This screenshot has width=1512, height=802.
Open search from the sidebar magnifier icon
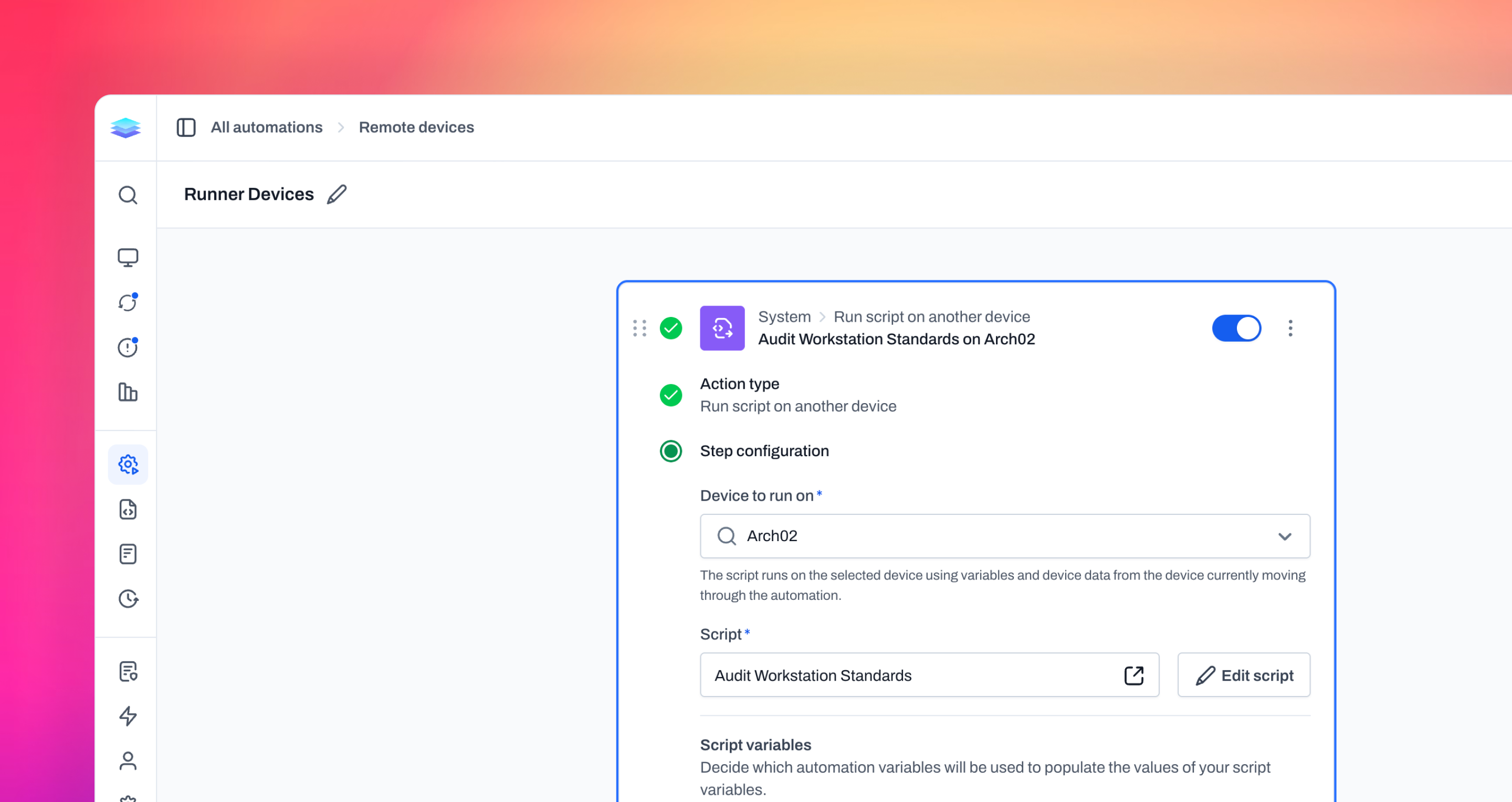(x=128, y=195)
